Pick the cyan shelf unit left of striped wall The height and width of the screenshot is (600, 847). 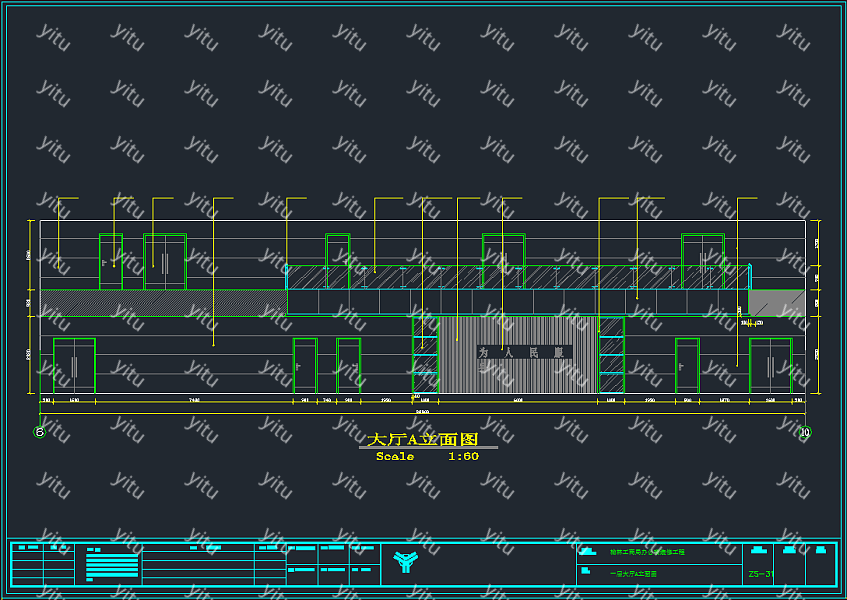(x=425, y=355)
